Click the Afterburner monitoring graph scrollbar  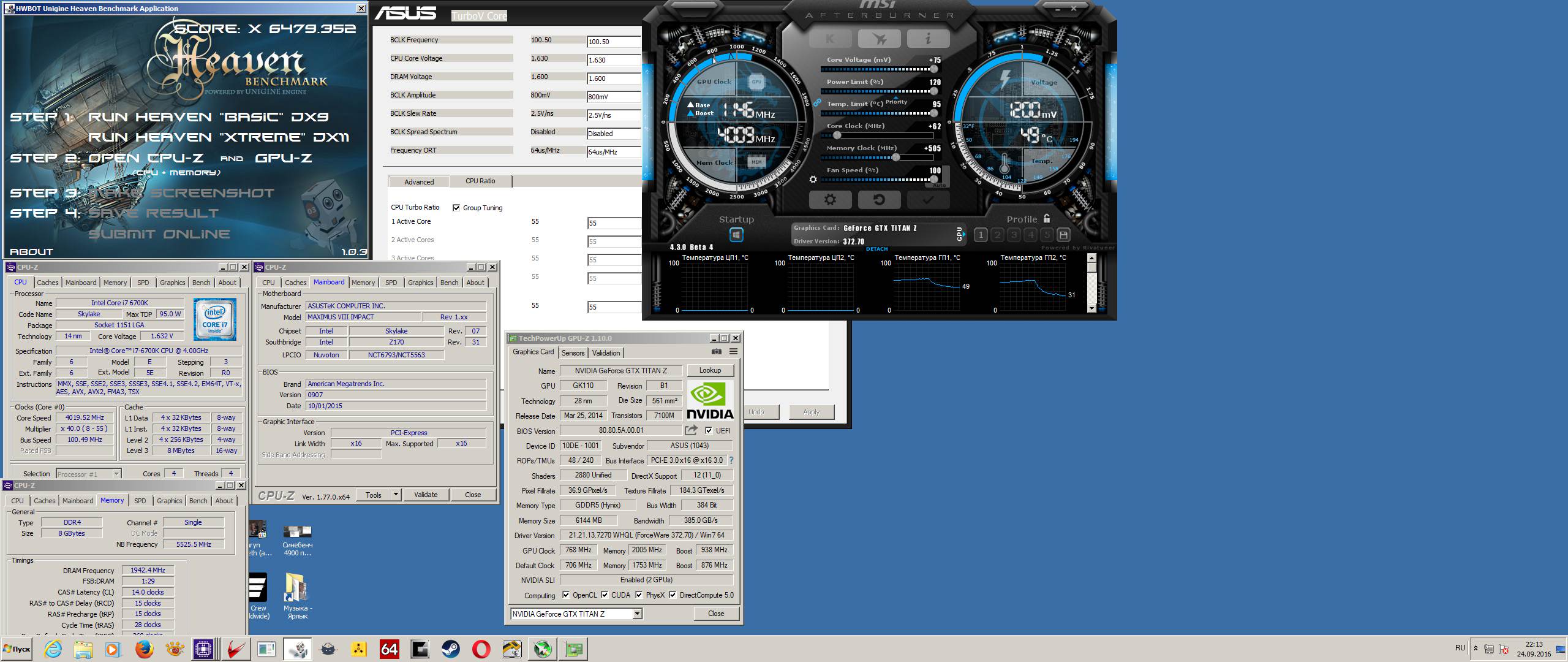(x=1091, y=283)
